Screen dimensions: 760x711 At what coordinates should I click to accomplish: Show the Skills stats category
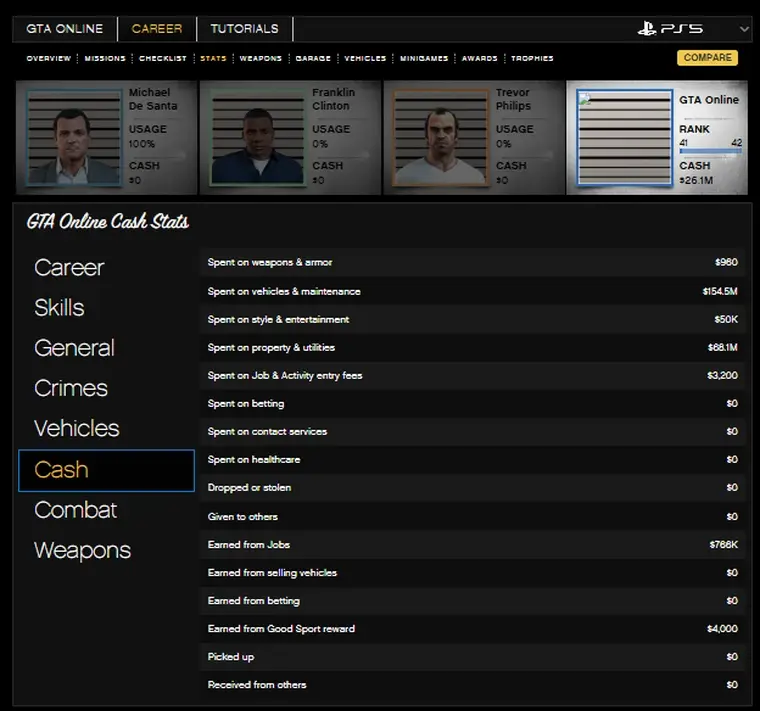pos(59,308)
